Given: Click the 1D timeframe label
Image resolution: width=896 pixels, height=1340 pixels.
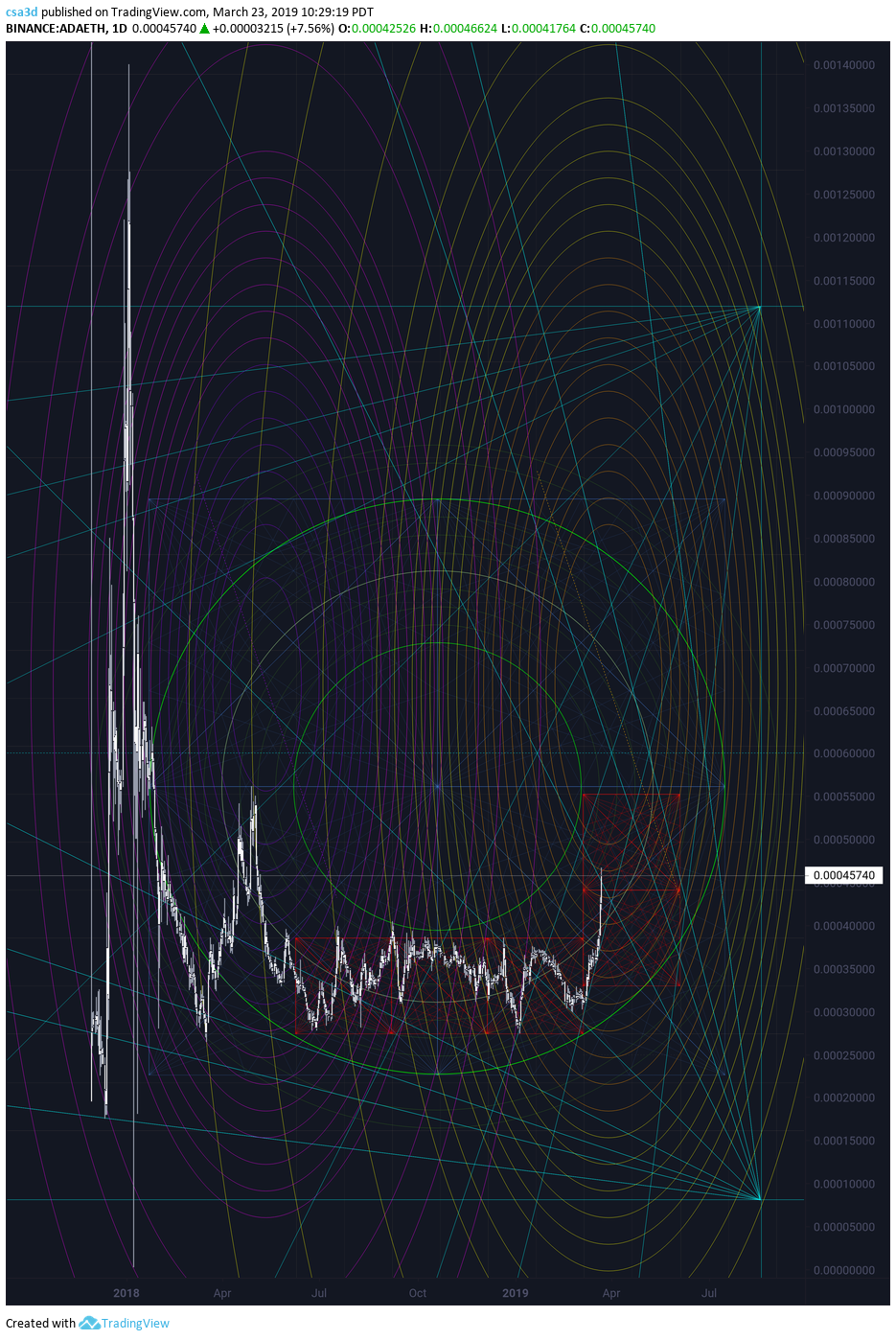Looking at the screenshot, I should (119, 29).
